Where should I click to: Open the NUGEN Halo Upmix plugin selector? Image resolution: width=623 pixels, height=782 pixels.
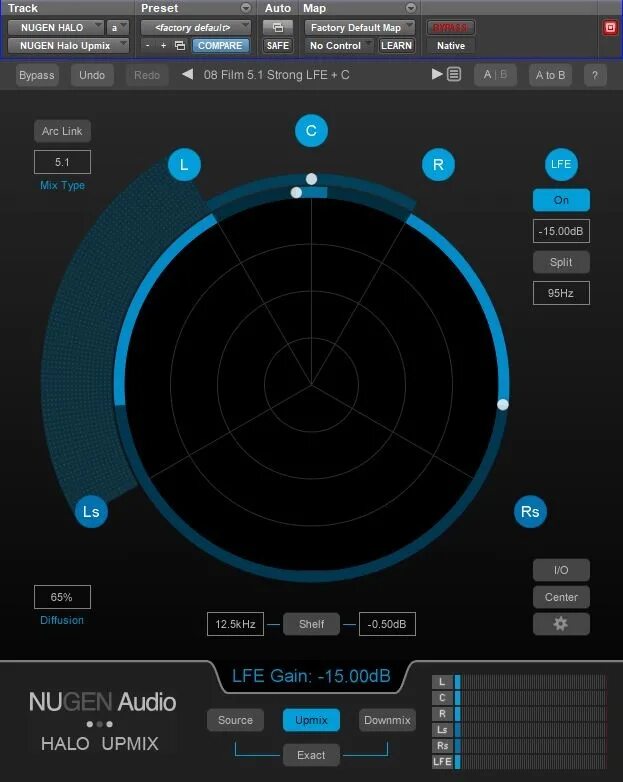tap(68, 46)
